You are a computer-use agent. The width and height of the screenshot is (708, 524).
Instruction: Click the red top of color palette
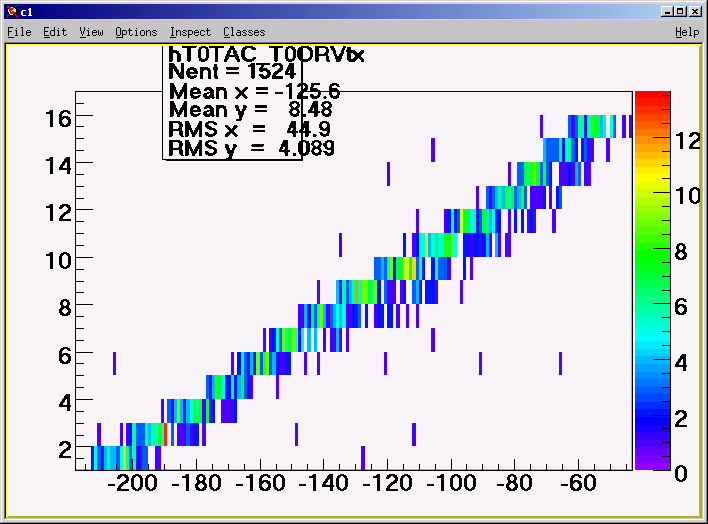652,97
